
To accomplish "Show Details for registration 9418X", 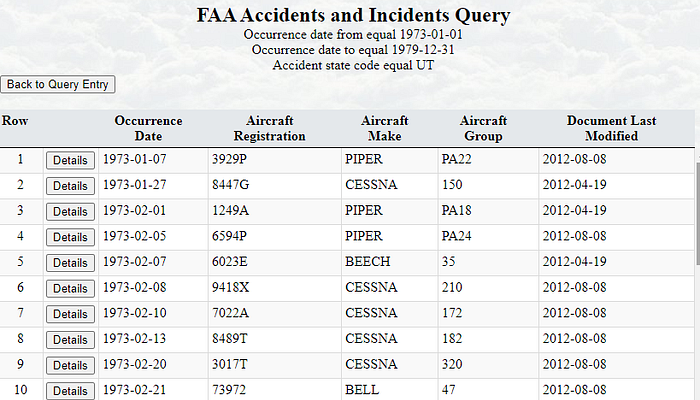I will (70, 289).
